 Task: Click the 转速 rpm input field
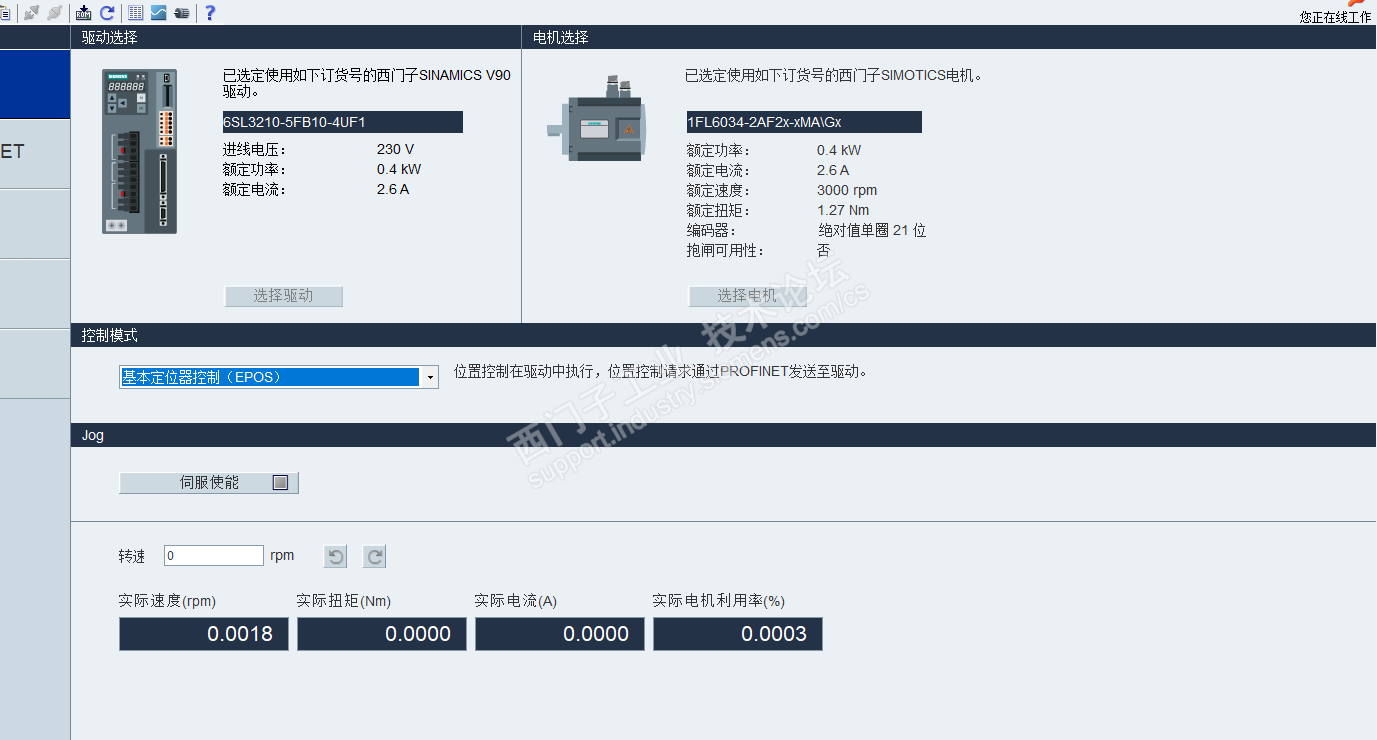pos(214,556)
